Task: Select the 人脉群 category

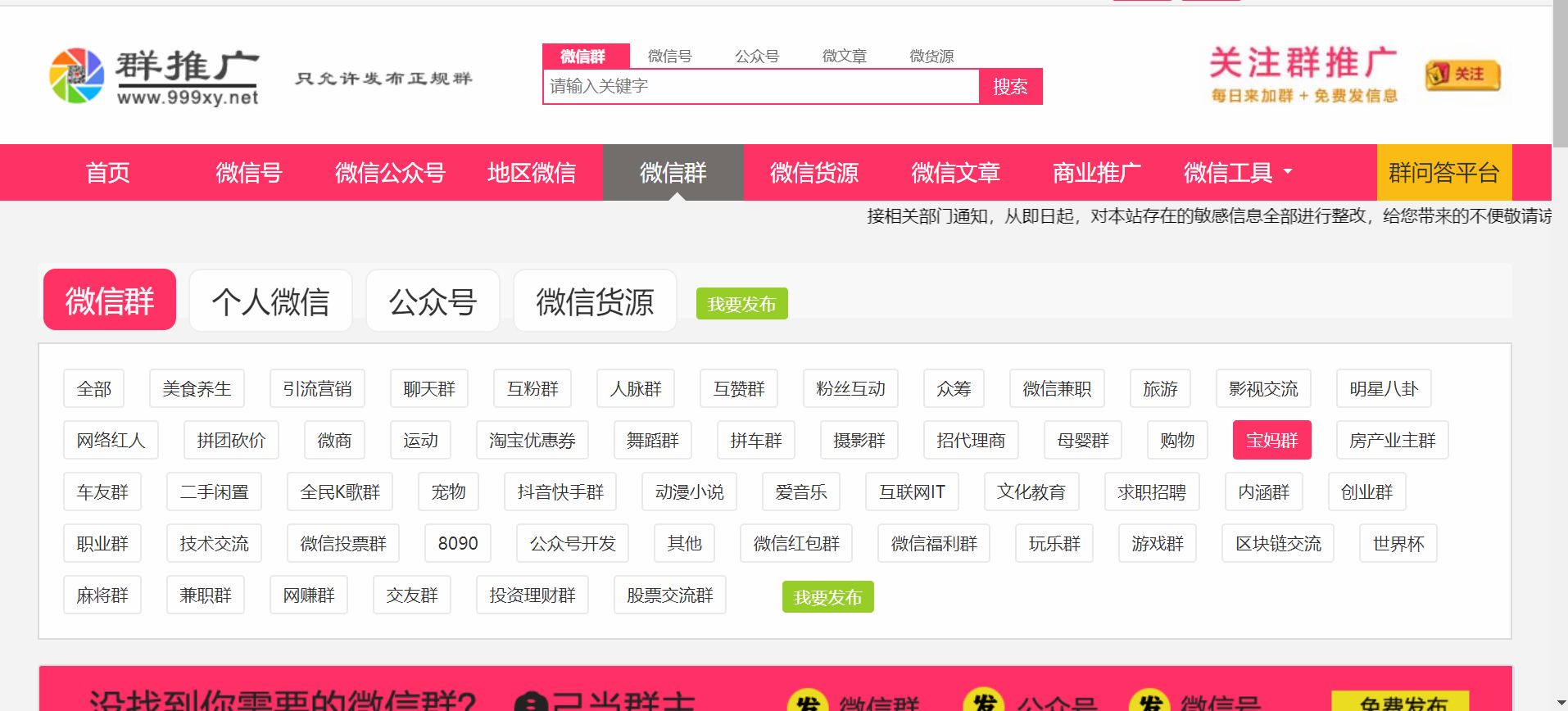Action: pos(636,388)
